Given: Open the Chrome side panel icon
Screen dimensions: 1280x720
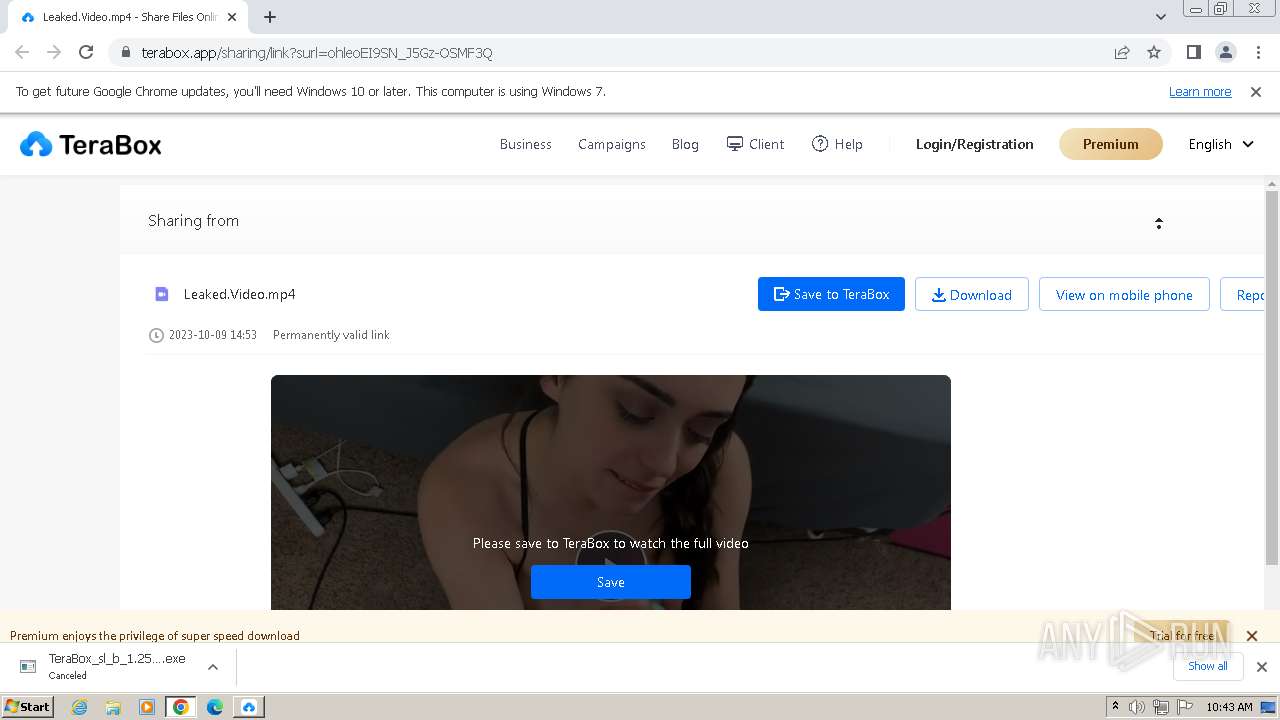Looking at the screenshot, I should tap(1193, 53).
